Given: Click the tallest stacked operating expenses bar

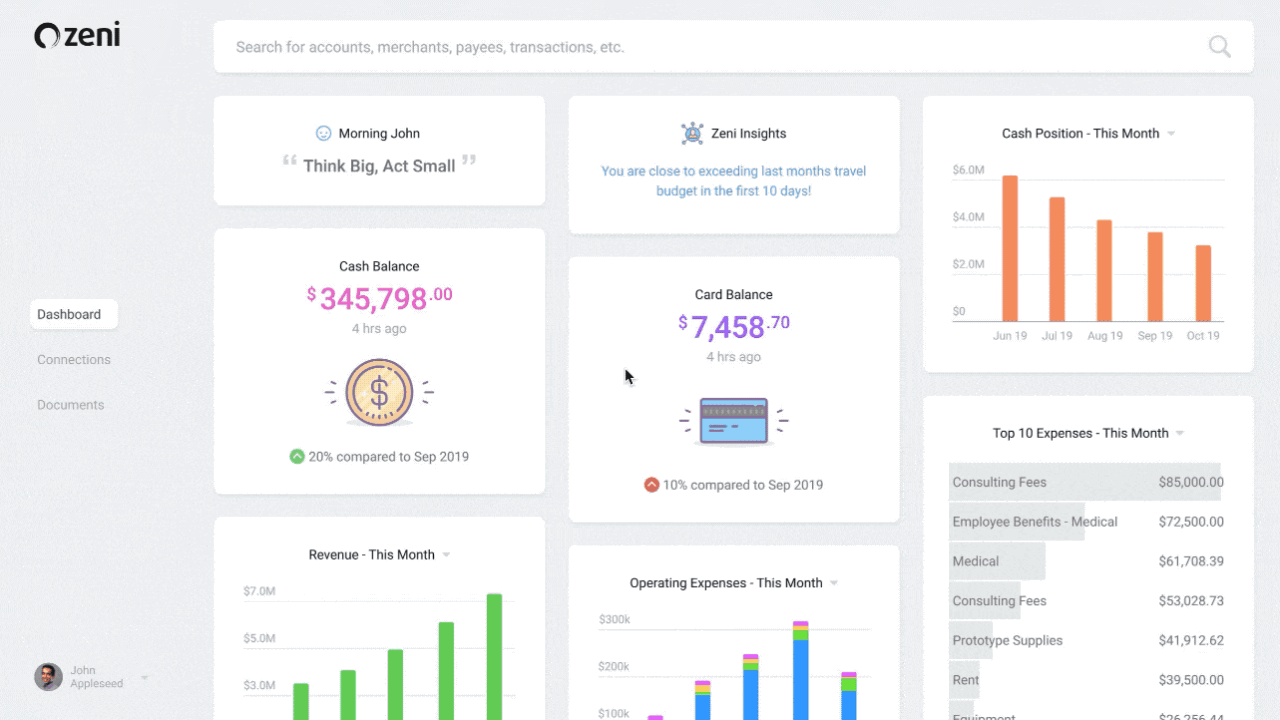Looking at the screenshot, I should (800, 671).
